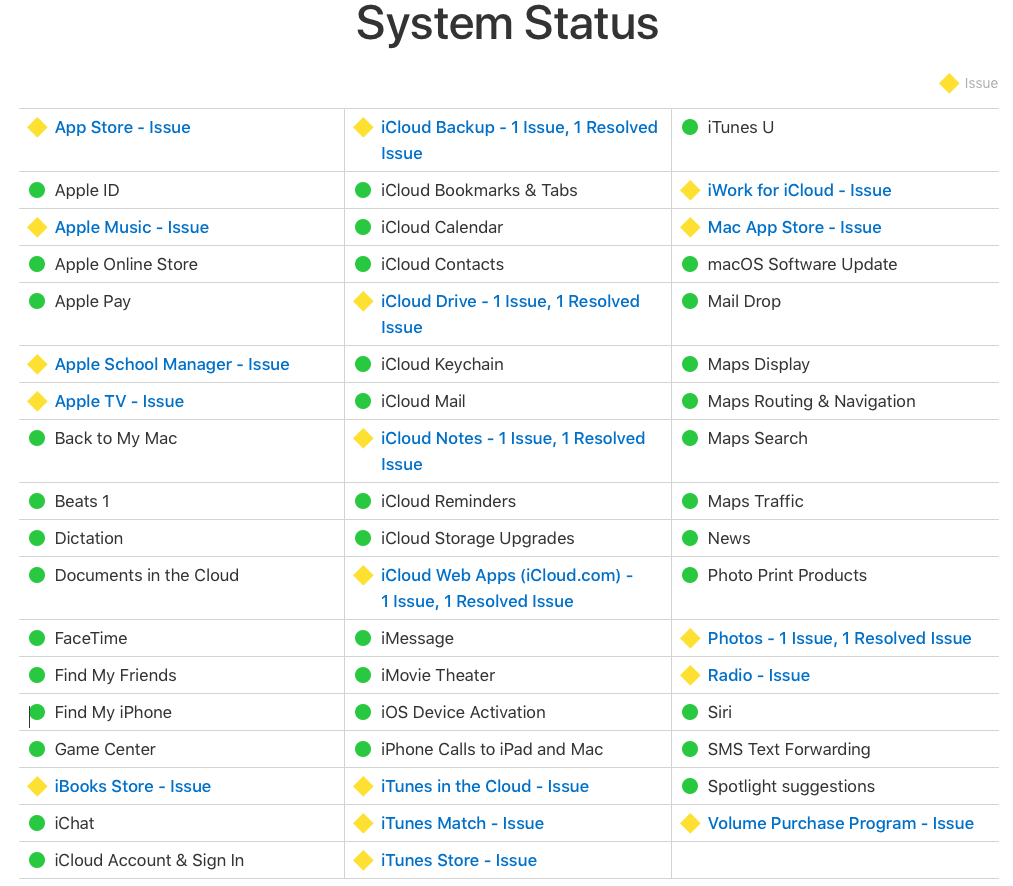
Task: Select the Back to My Mac entry
Action: 116,438
